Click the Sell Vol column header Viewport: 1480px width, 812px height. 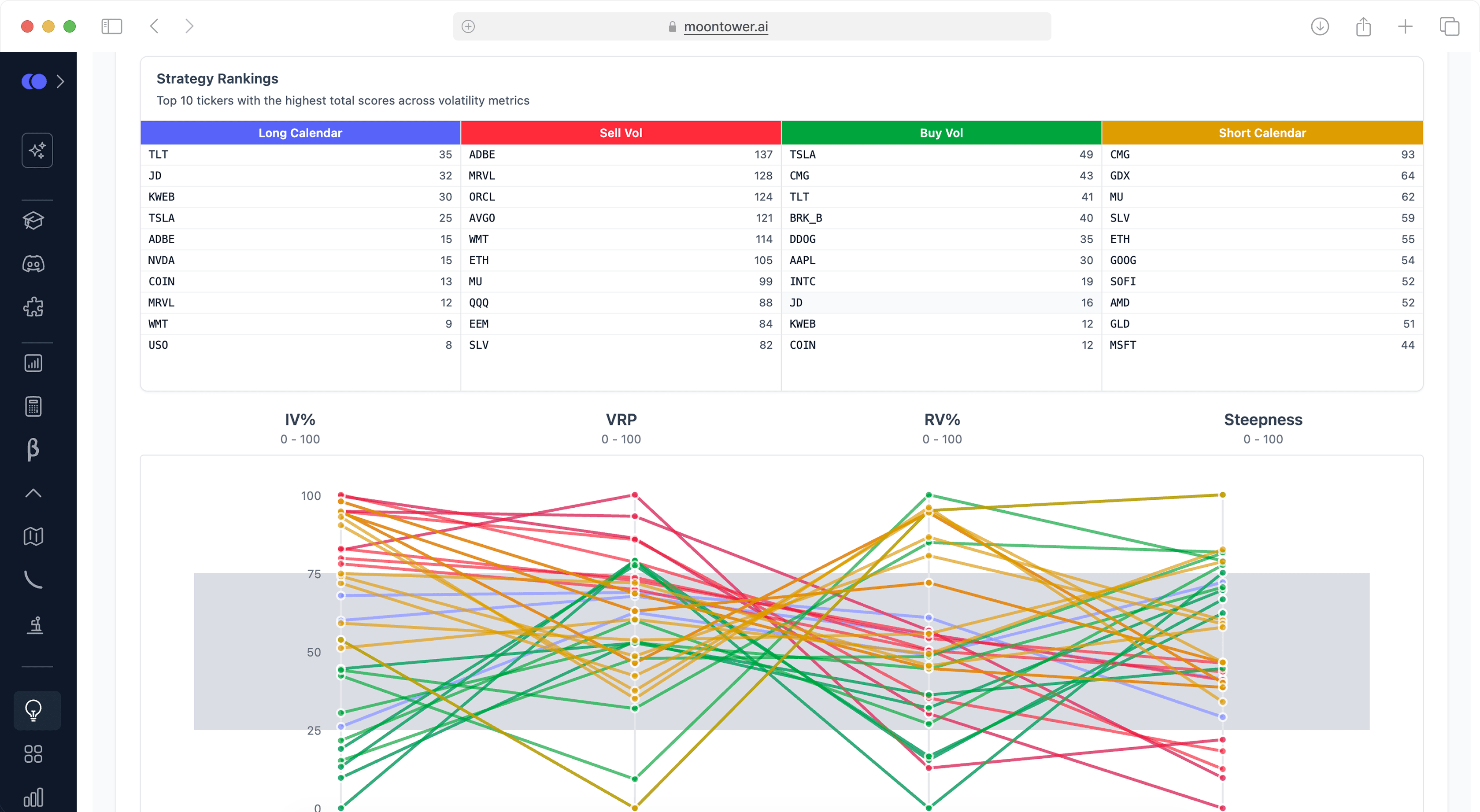pyautogui.click(x=621, y=133)
